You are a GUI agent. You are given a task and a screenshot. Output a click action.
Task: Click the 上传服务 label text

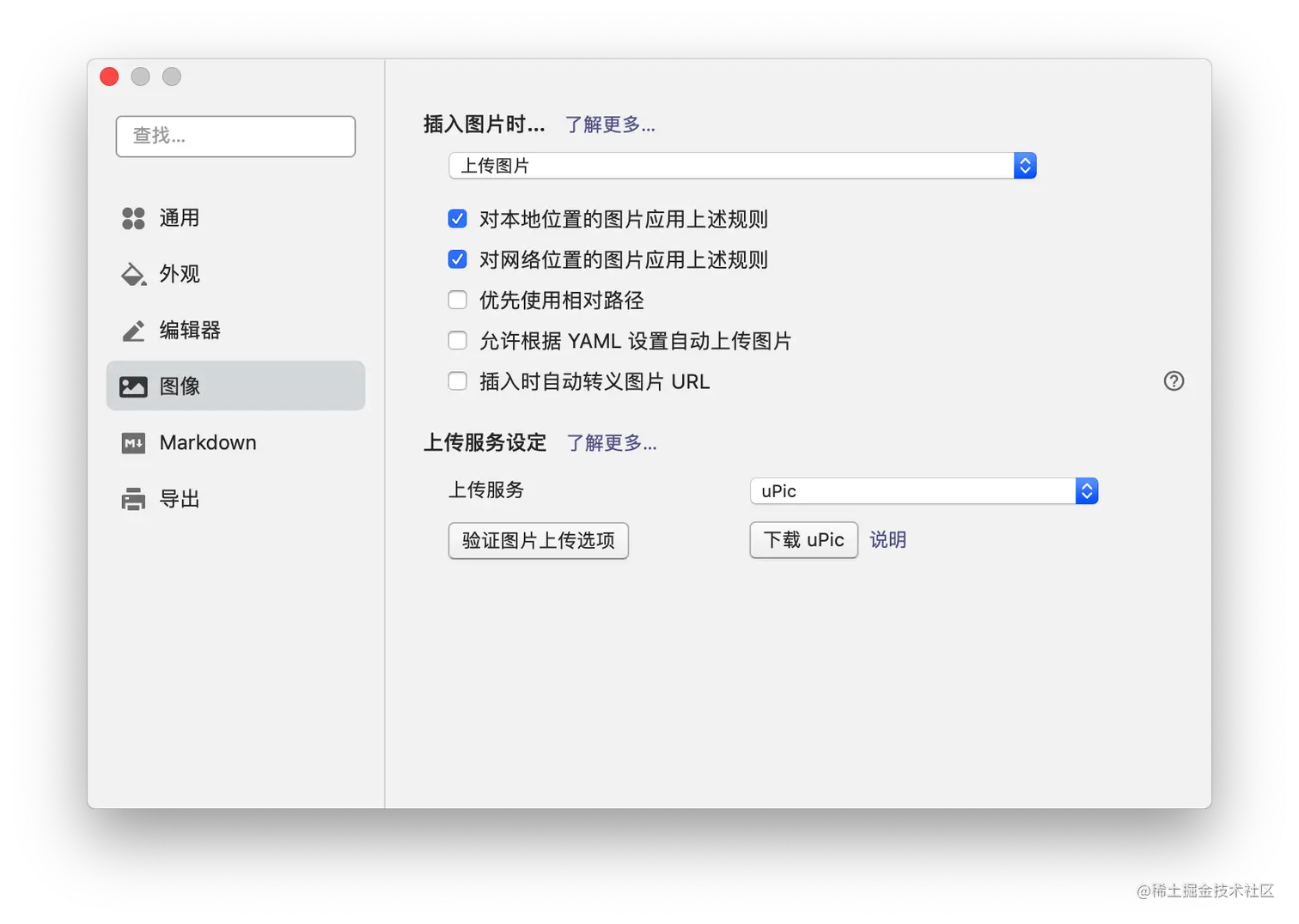tap(486, 490)
